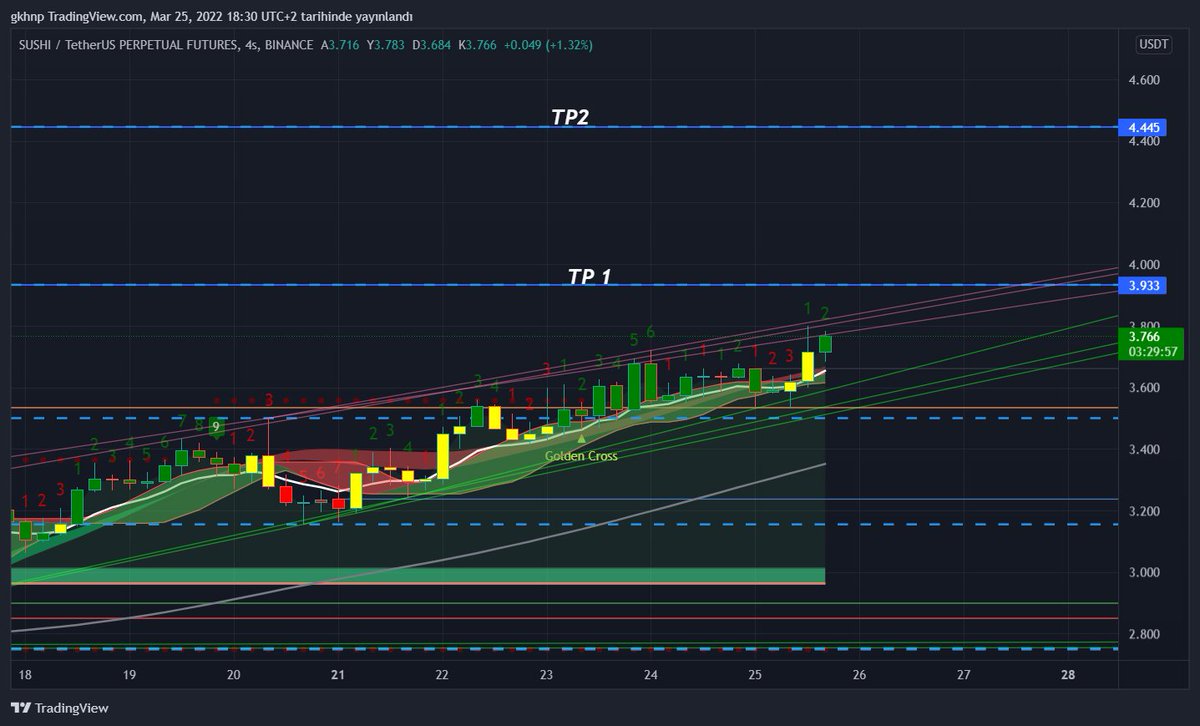The image size is (1200, 726).
Task: Click the 4.600 price axis label
Action: [x=1143, y=80]
